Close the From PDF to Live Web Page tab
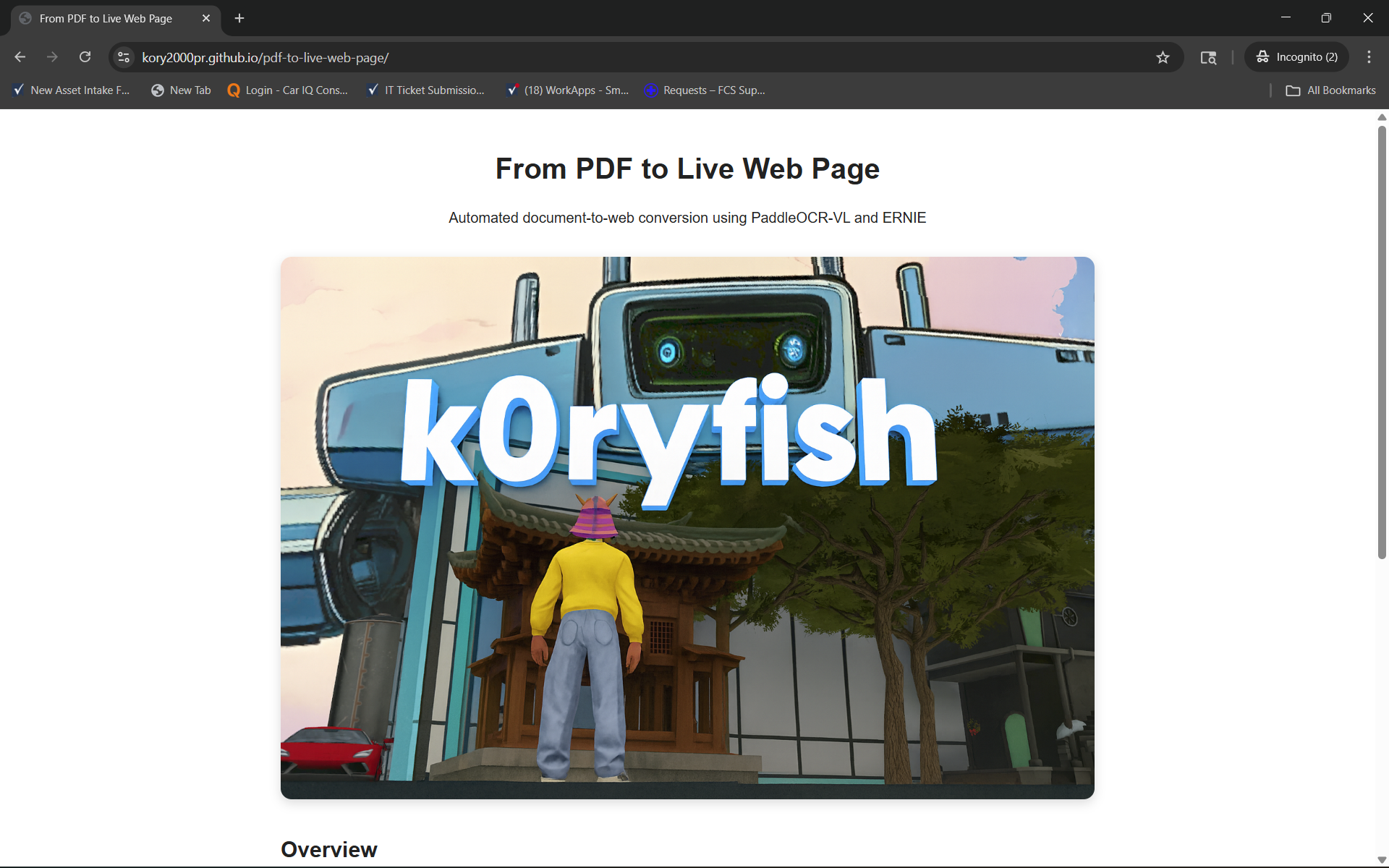This screenshot has height=868, width=1389. 206,18
